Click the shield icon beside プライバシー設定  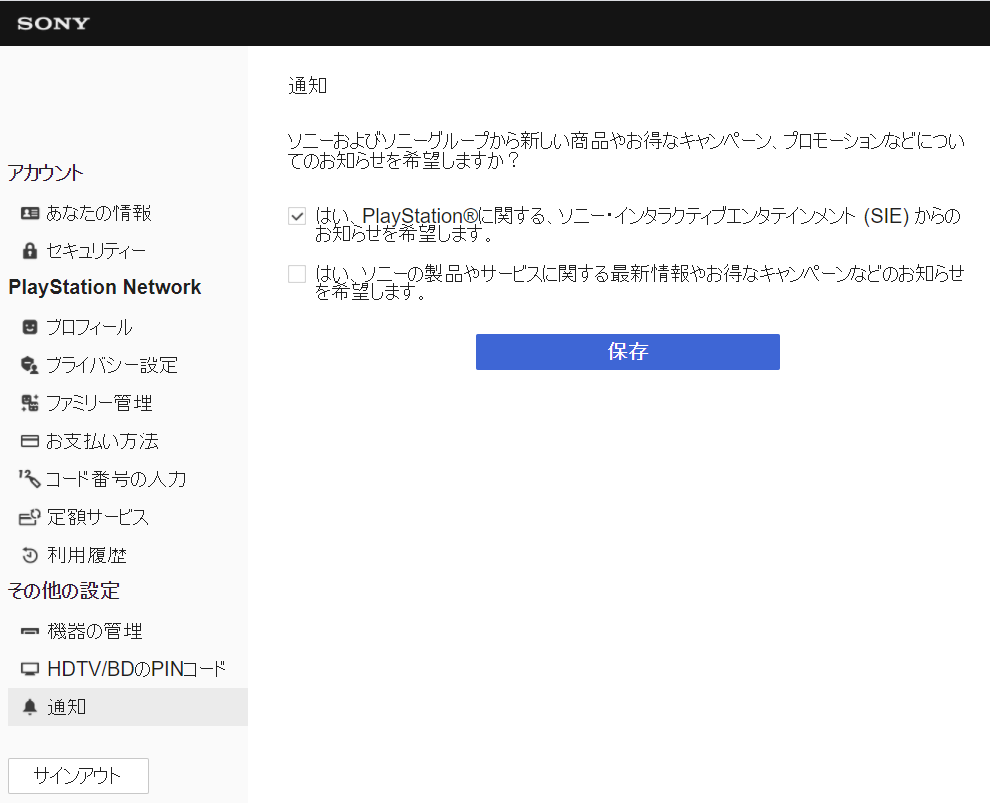click(30, 365)
